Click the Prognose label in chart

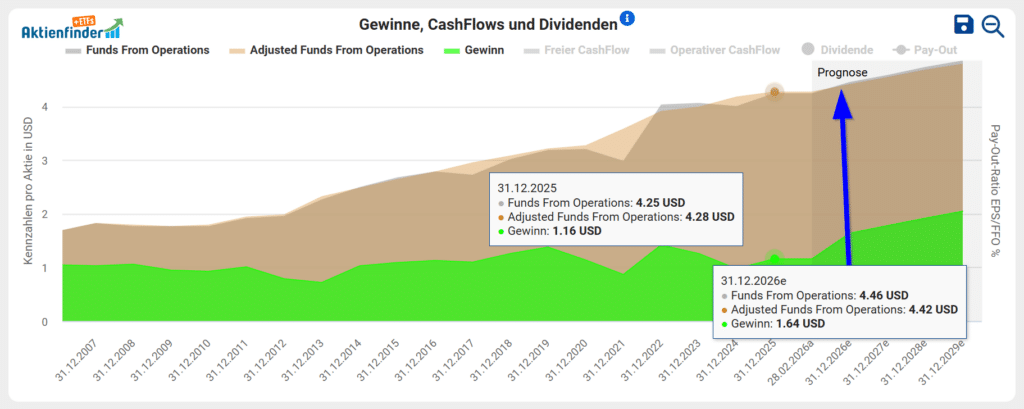pyautogui.click(x=842, y=73)
